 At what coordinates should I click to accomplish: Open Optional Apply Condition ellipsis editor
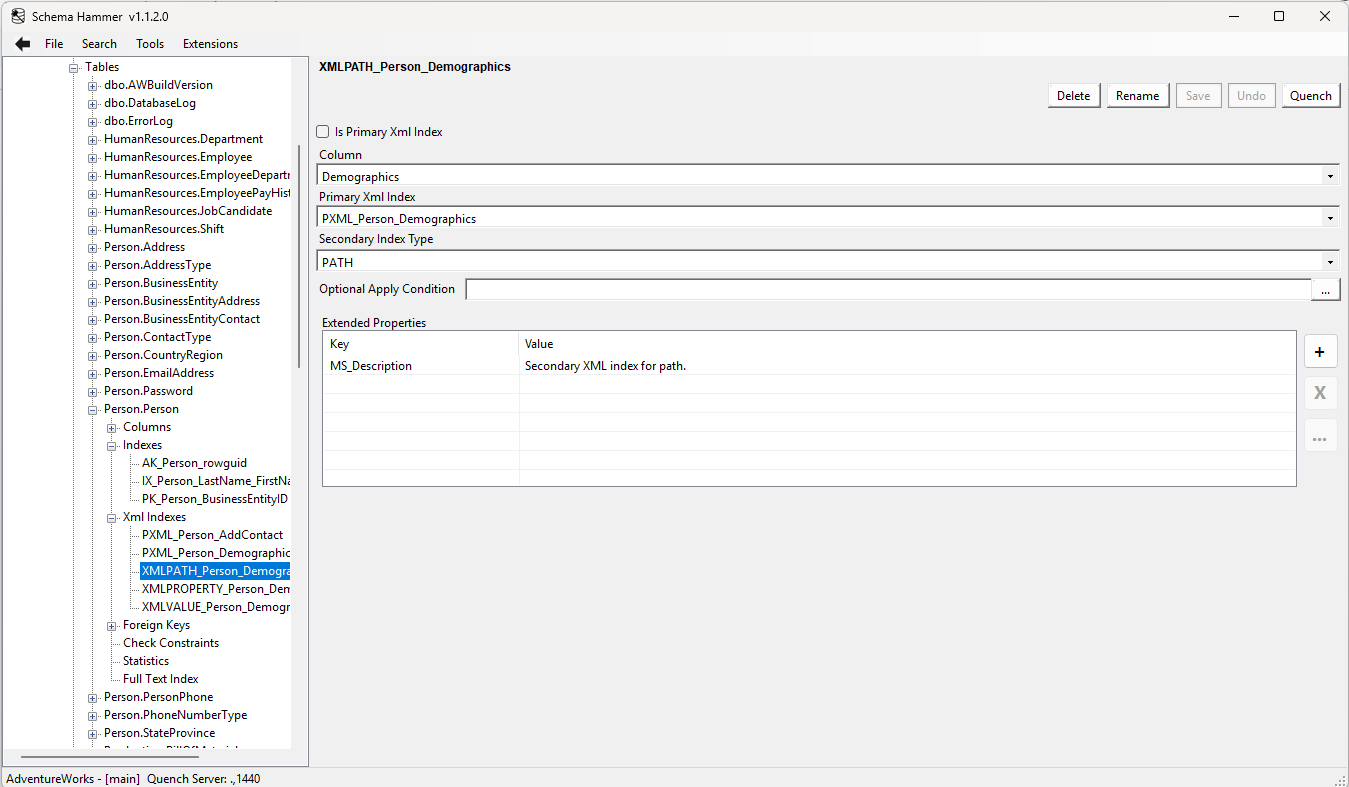point(1326,289)
